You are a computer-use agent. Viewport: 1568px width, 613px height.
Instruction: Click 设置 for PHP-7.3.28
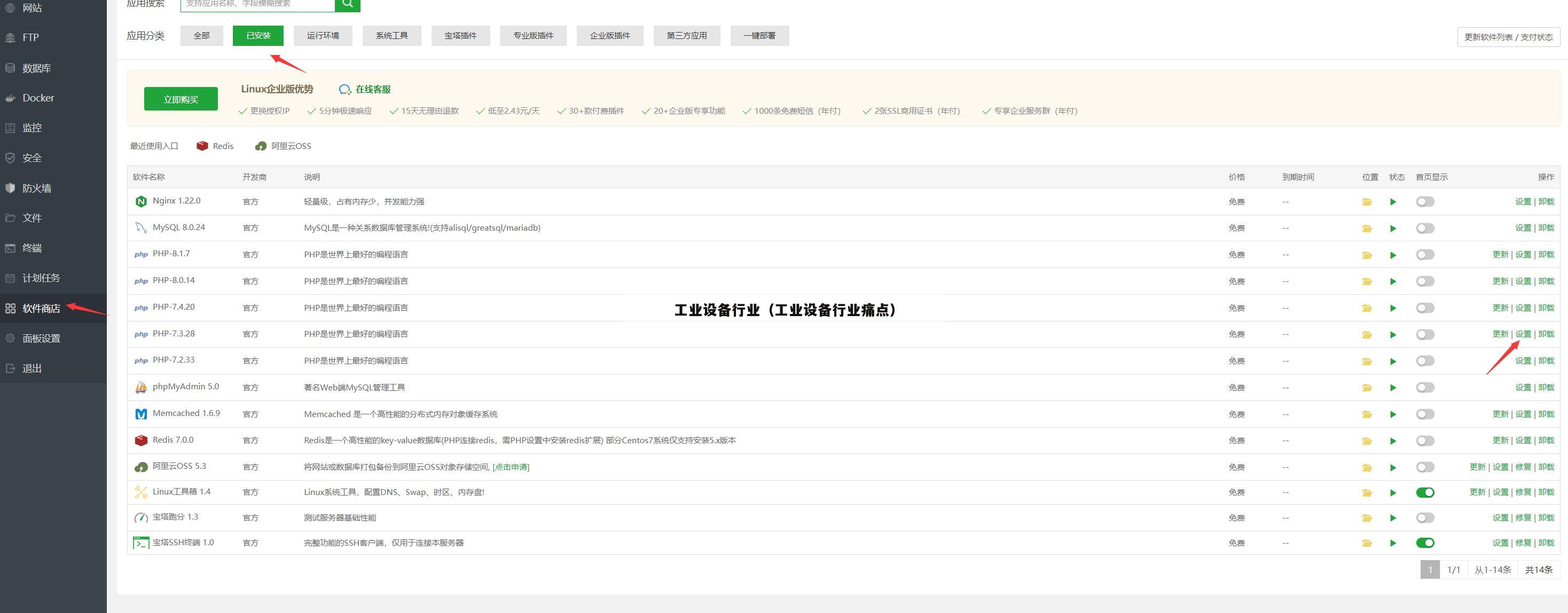point(1523,334)
